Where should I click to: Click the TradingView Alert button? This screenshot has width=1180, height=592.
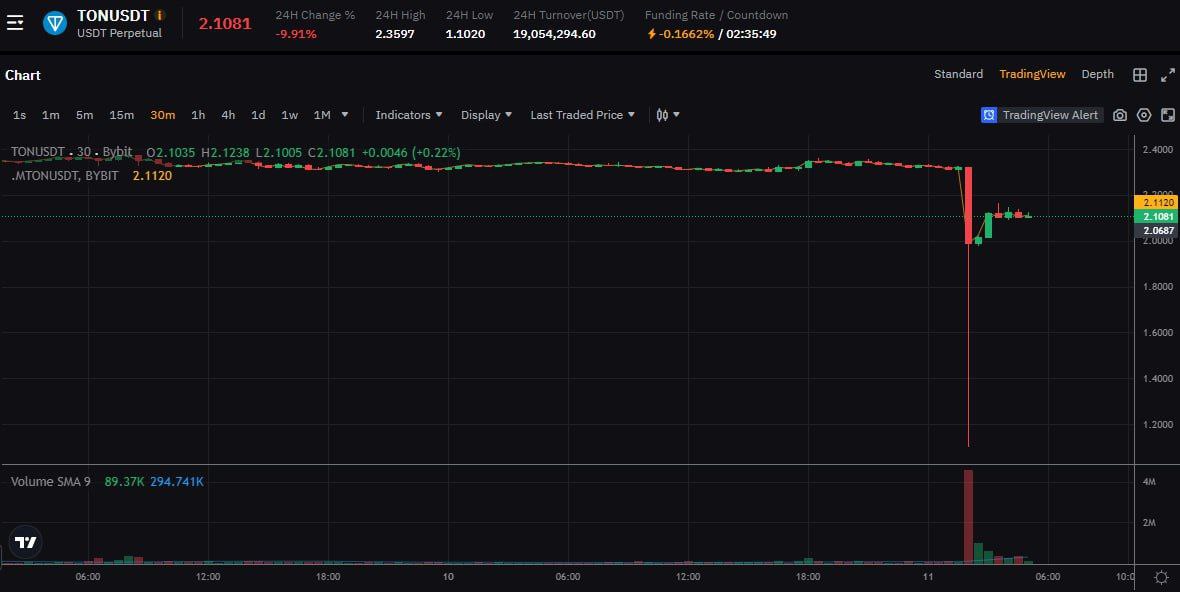(1041, 115)
